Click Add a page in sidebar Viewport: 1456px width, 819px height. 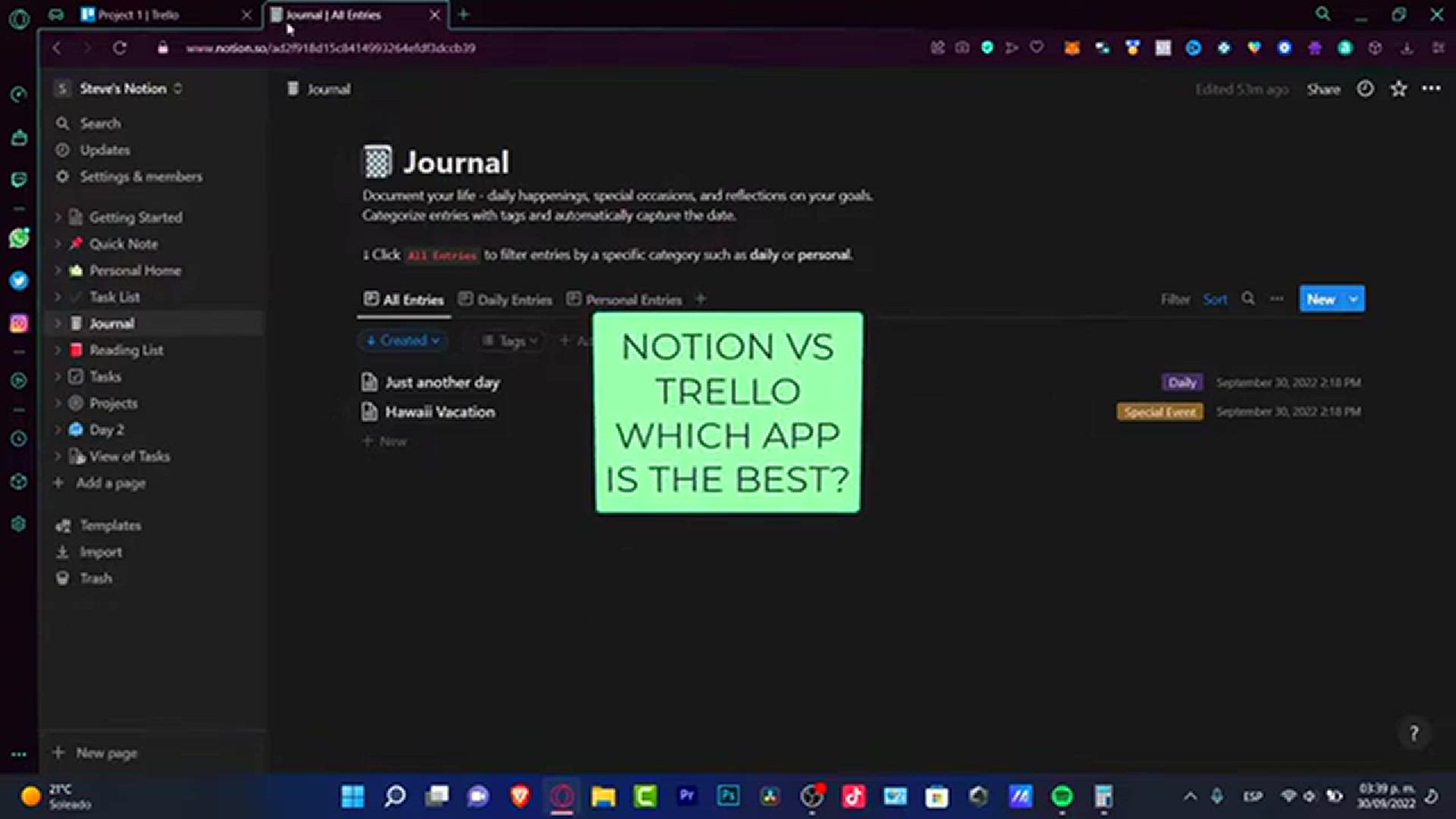coord(100,482)
